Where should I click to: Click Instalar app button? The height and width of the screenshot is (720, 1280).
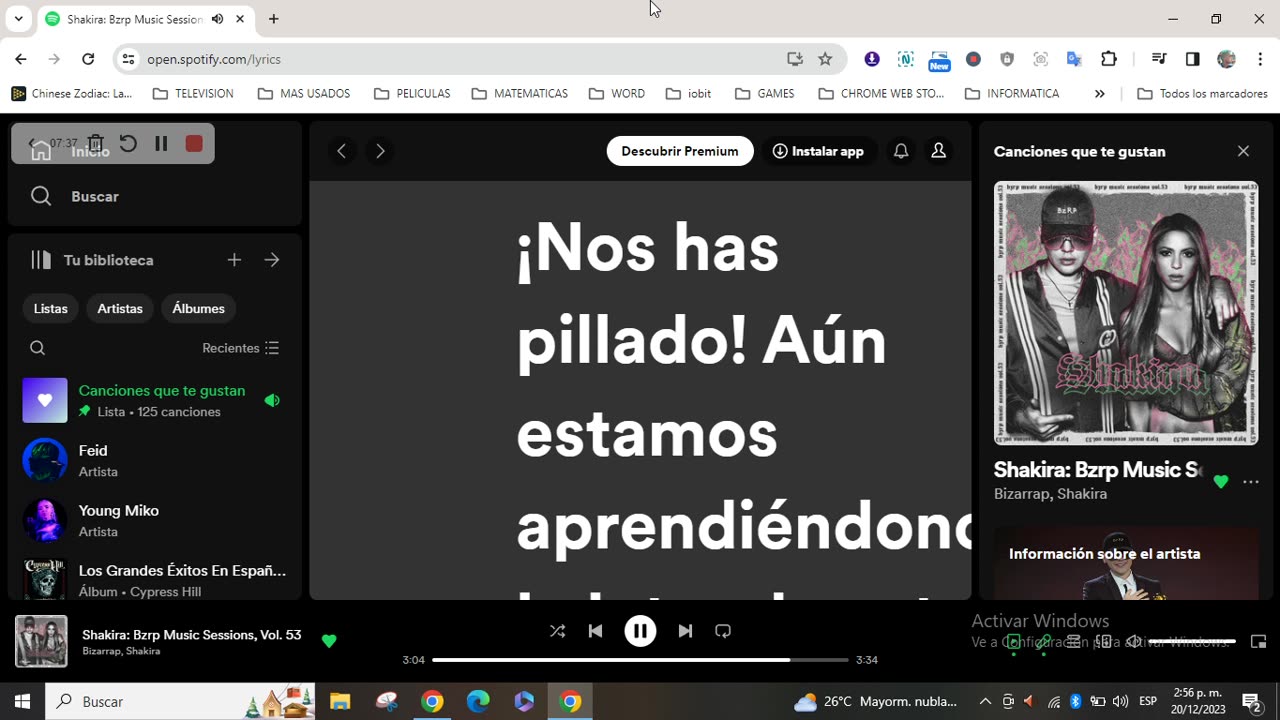coord(818,151)
